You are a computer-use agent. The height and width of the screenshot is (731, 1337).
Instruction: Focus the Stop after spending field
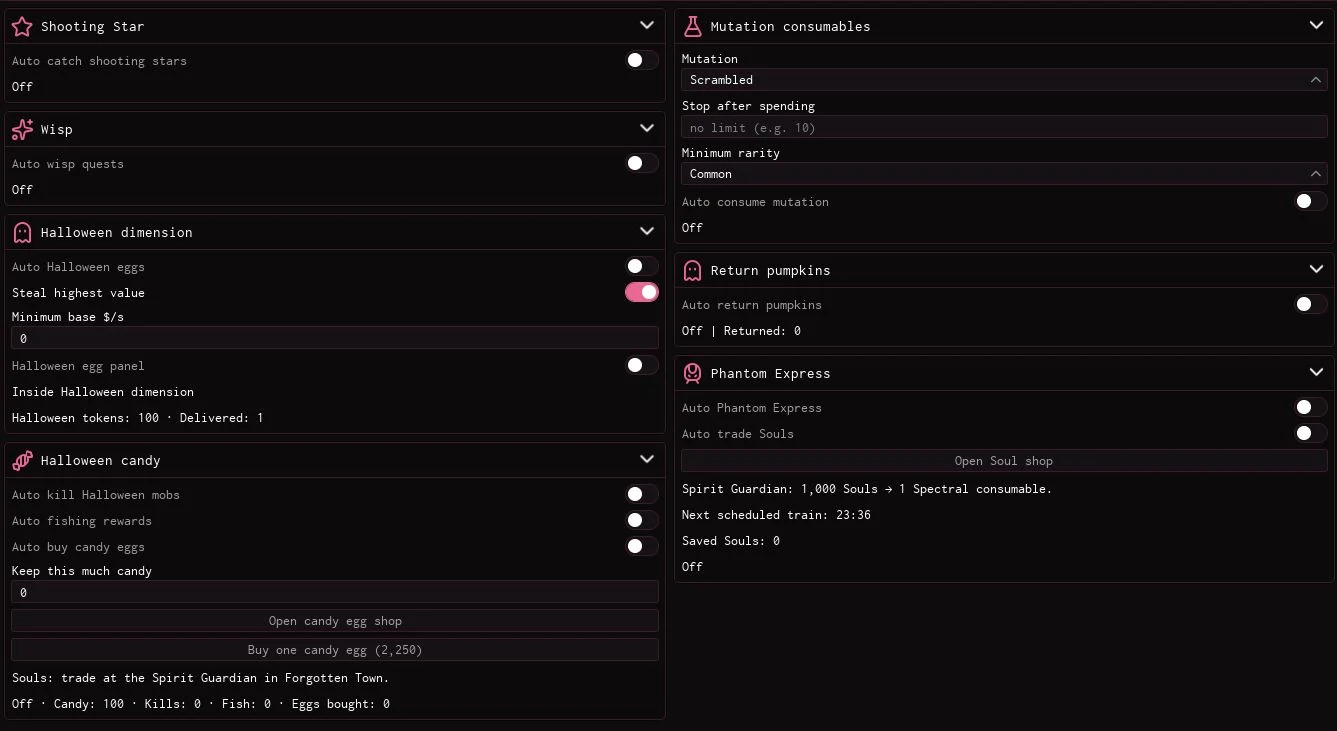pyautogui.click(x=1004, y=127)
